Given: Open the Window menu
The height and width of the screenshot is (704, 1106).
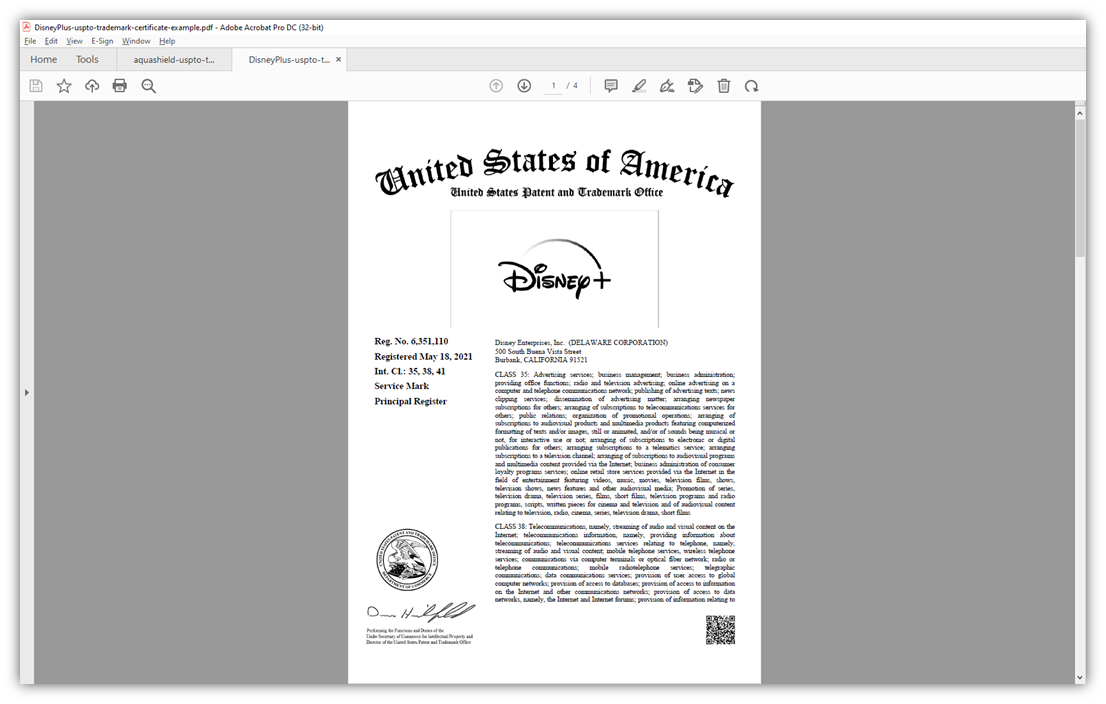Looking at the screenshot, I should tap(136, 41).
